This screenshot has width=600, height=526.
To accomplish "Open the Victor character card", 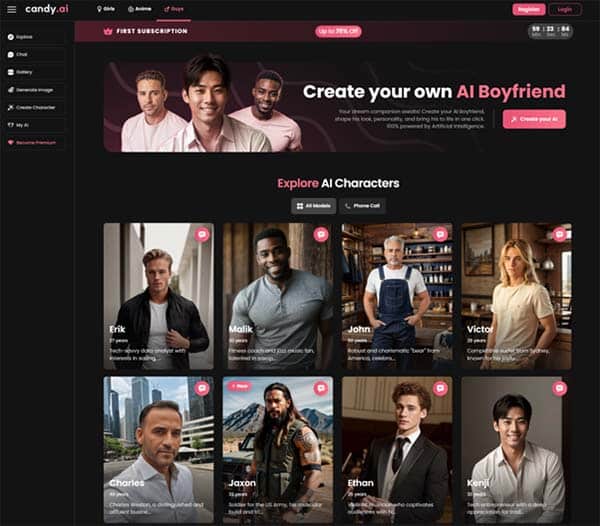I will 517,296.
